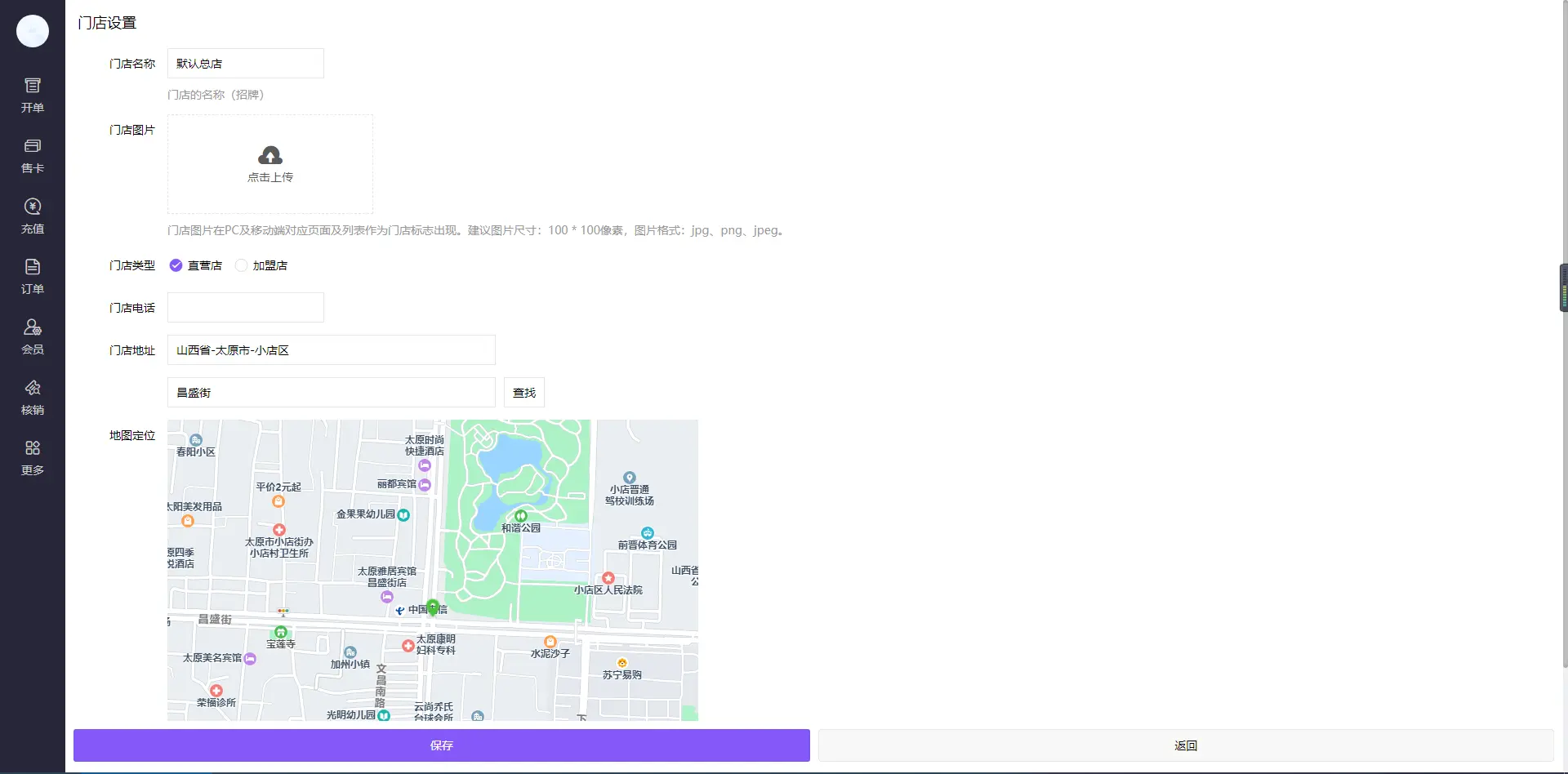Viewport: 1568px width, 774px height.
Task: Open the 山西省-太原市-小店区 region selector
Action: point(331,350)
